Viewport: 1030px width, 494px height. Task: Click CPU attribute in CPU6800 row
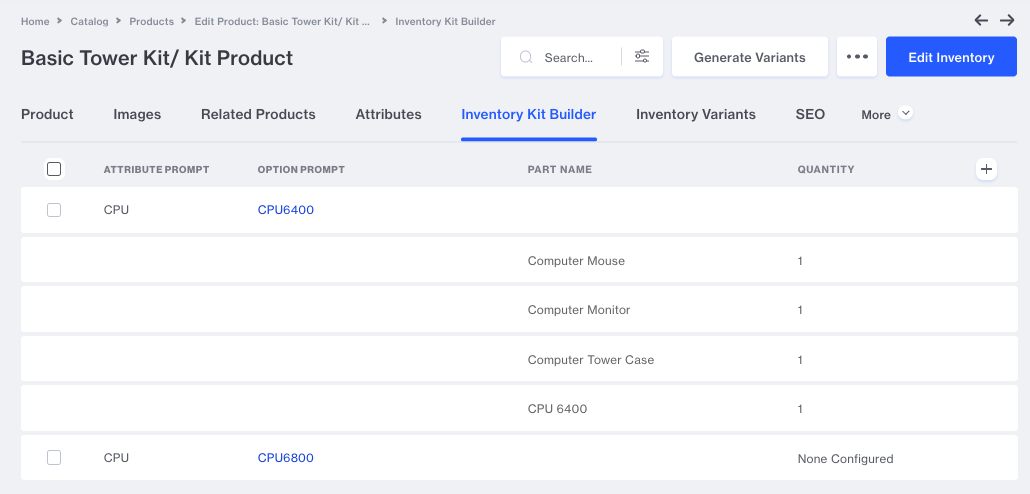[116, 458]
